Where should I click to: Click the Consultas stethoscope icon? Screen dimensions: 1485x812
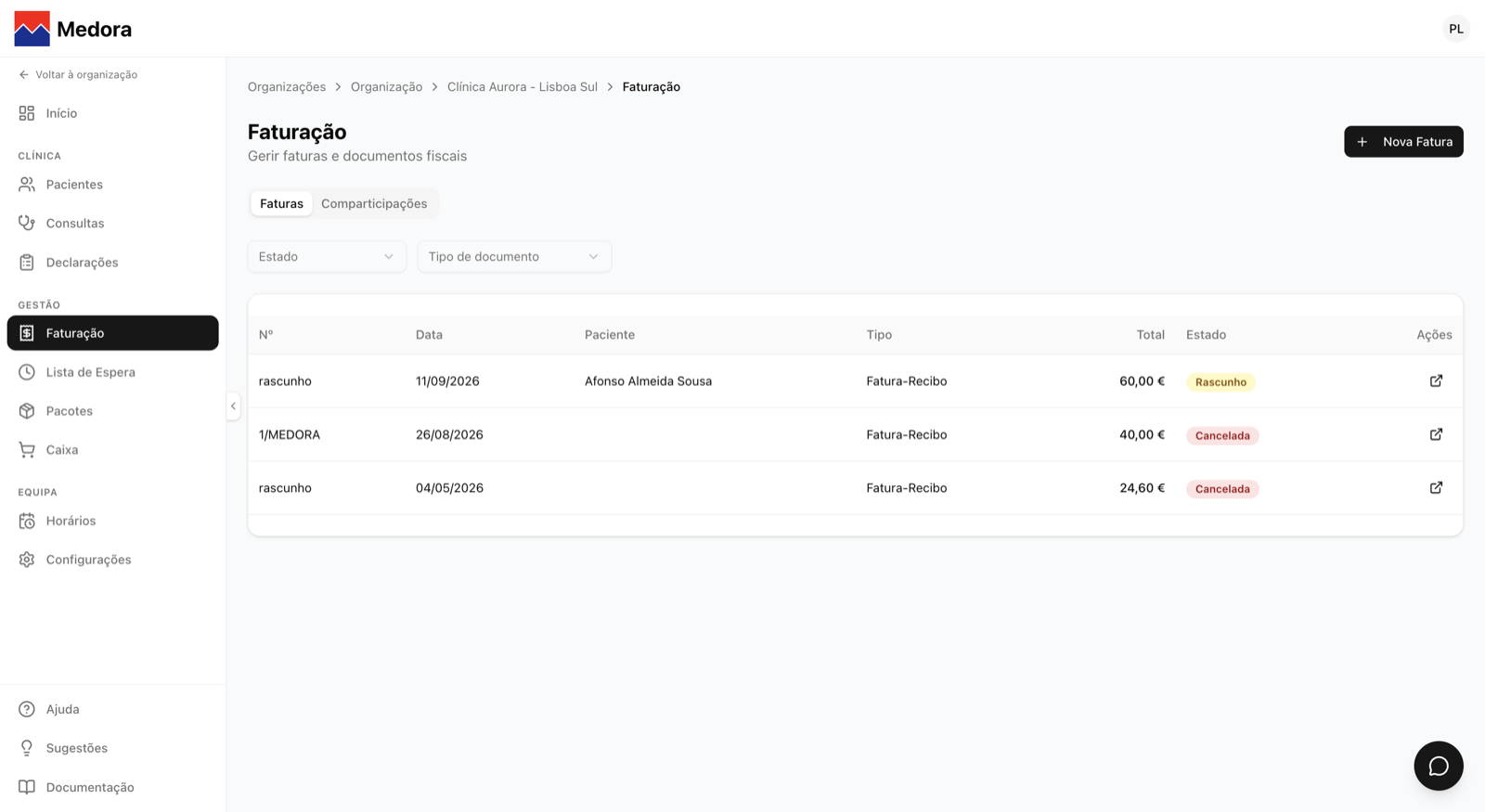[27, 223]
